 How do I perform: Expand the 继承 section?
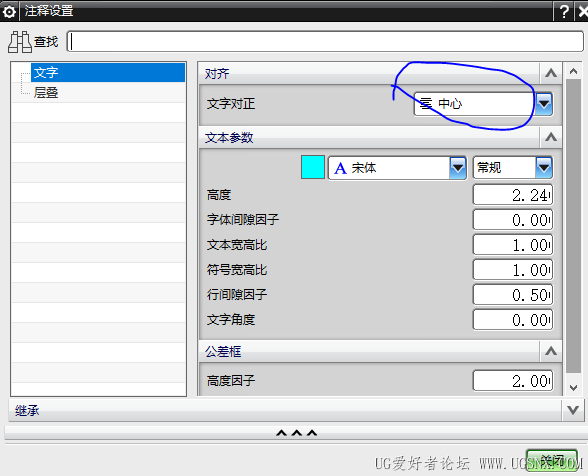tap(573, 410)
